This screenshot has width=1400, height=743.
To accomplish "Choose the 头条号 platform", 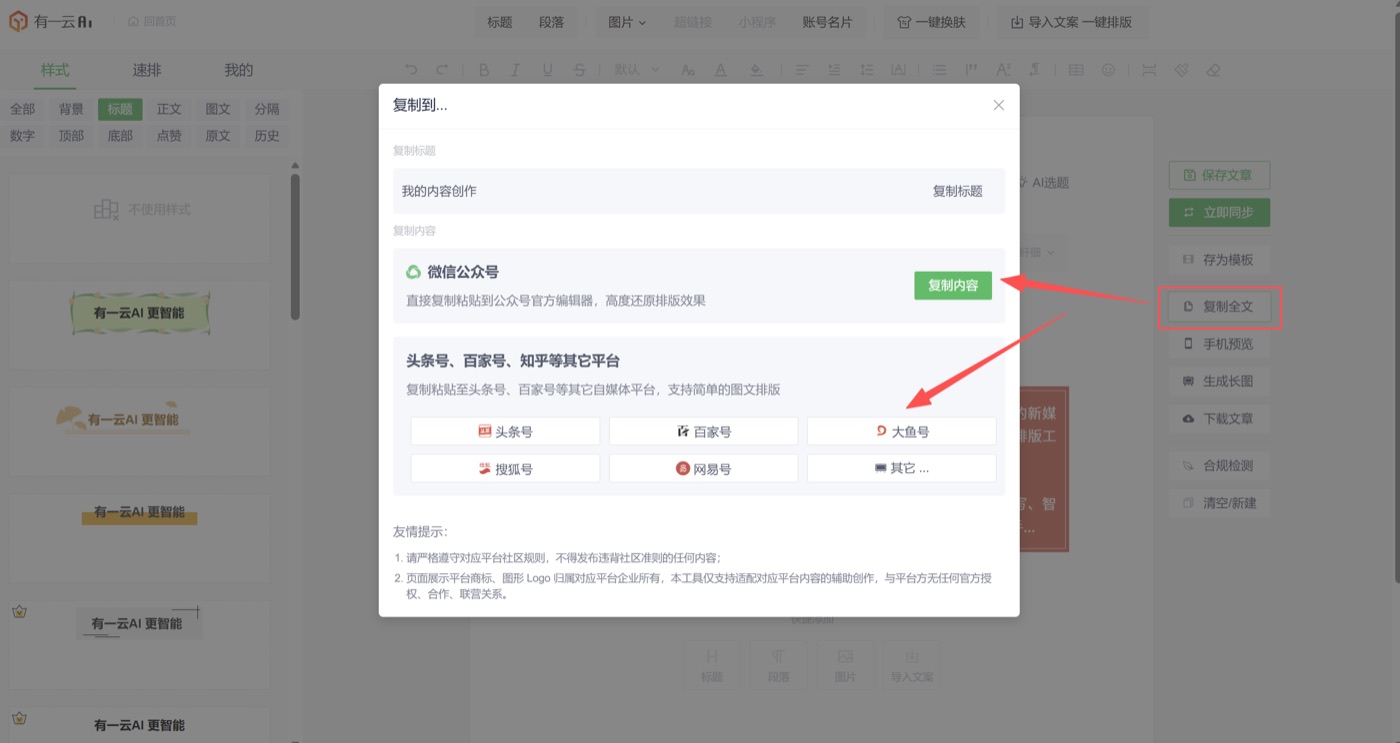I will coord(505,432).
